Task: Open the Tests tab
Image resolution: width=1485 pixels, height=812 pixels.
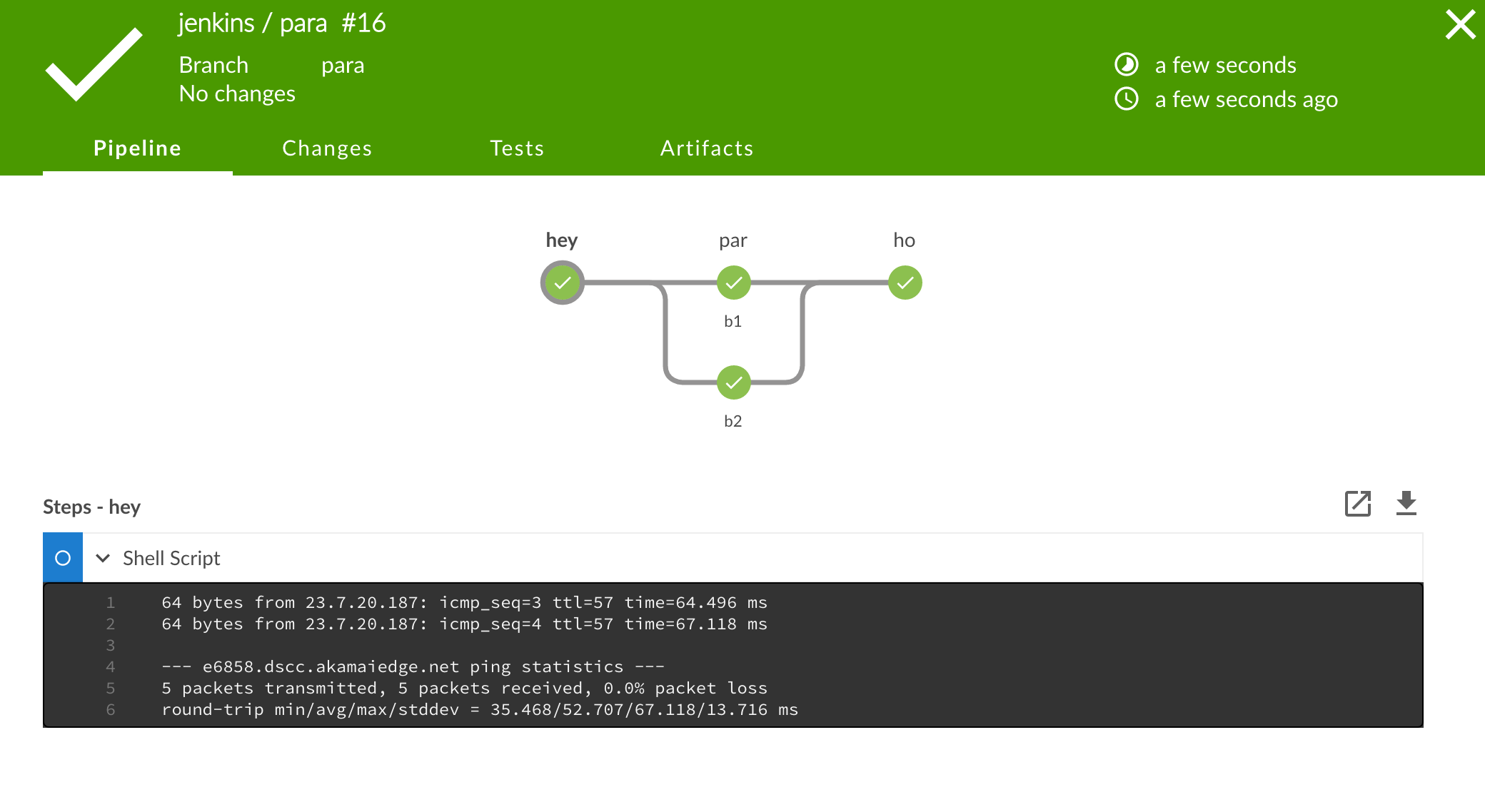Action: tap(517, 148)
